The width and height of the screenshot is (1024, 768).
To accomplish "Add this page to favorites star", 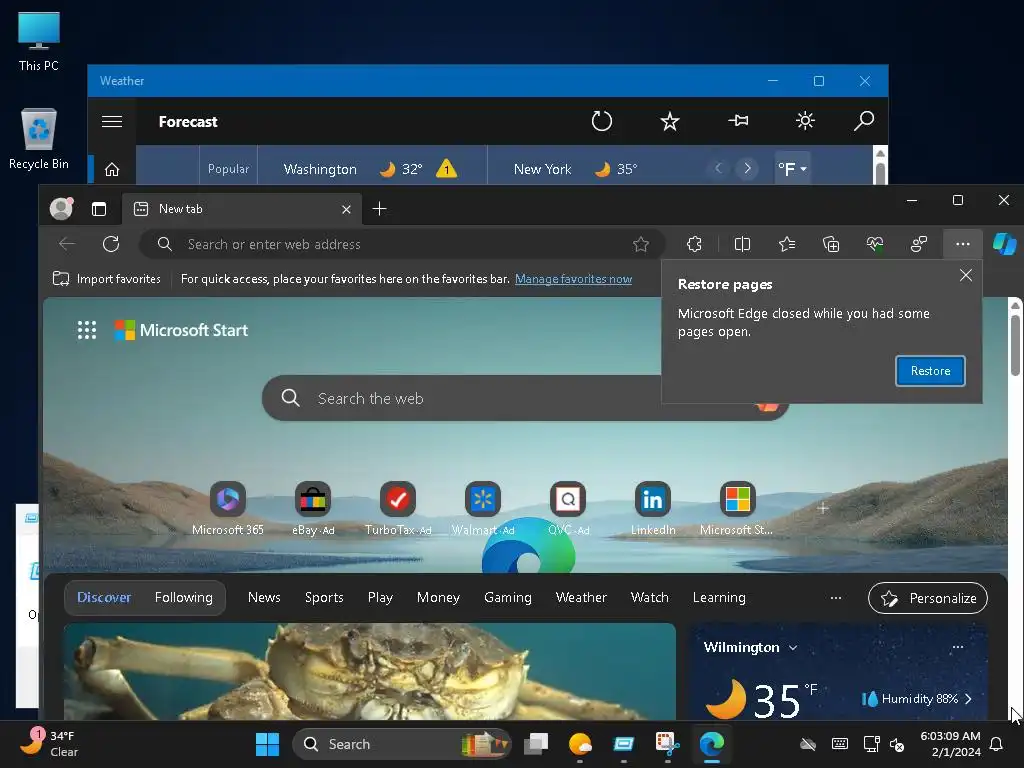I will (x=641, y=244).
